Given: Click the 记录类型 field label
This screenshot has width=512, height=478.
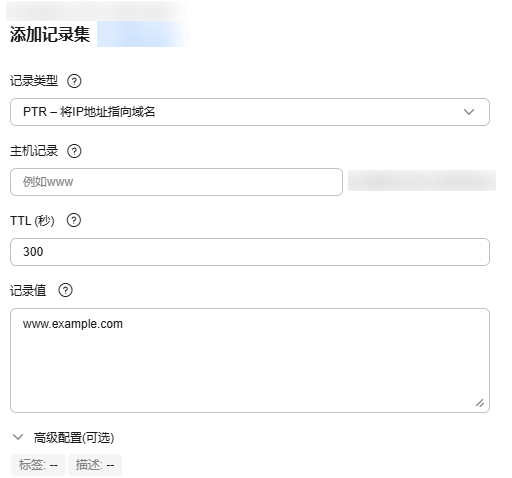Looking at the screenshot, I should [x=34, y=81].
